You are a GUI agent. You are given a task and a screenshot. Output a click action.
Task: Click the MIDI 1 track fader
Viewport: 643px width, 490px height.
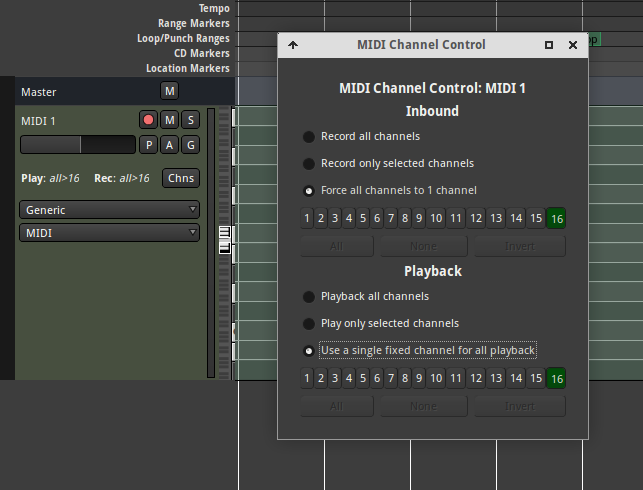coord(77,145)
